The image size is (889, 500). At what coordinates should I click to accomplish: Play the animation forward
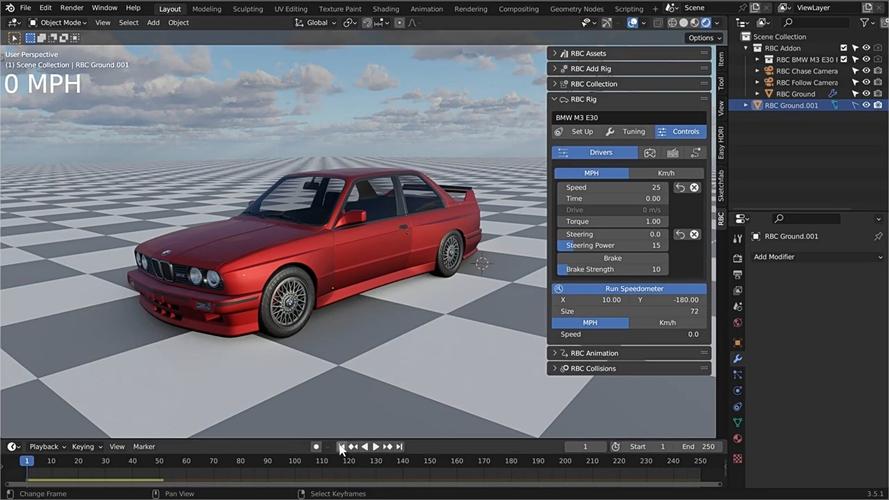click(x=376, y=447)
